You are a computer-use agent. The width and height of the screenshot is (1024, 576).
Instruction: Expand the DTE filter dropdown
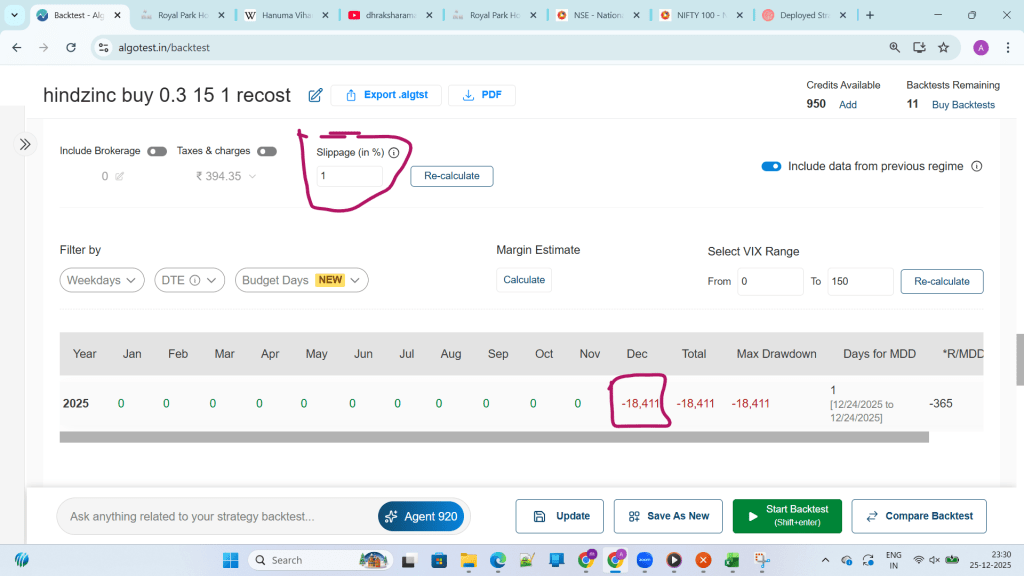point(189,280)
